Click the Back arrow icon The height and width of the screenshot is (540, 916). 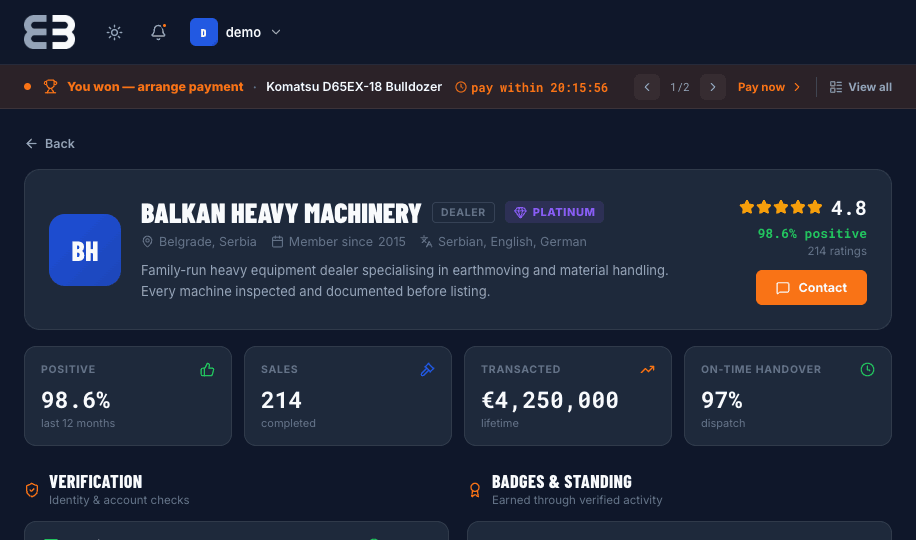click(x=32, y=144)
